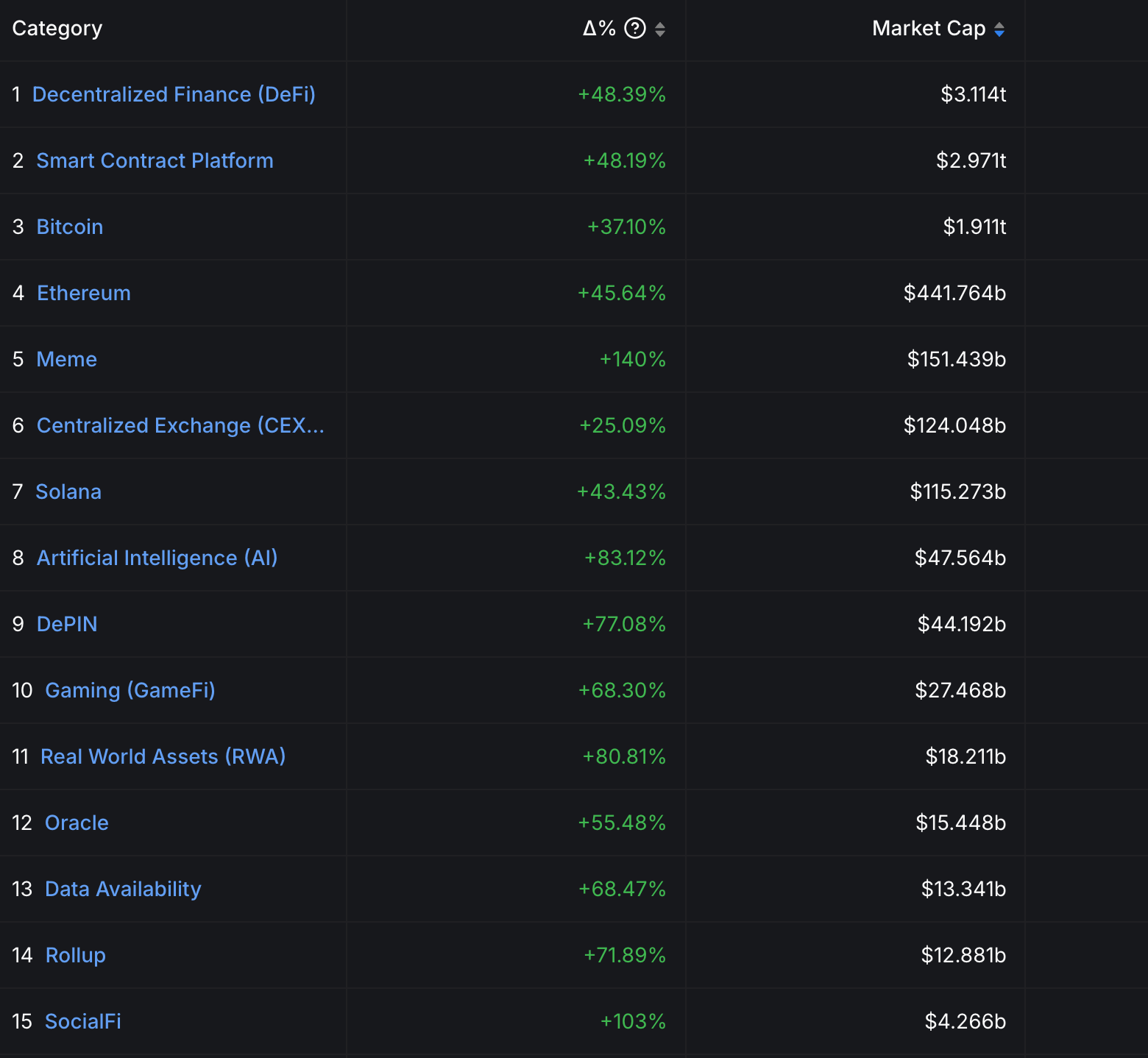Open Artificial Intelligence (AI) category
1148x1058 pixels.
[157, 558]
